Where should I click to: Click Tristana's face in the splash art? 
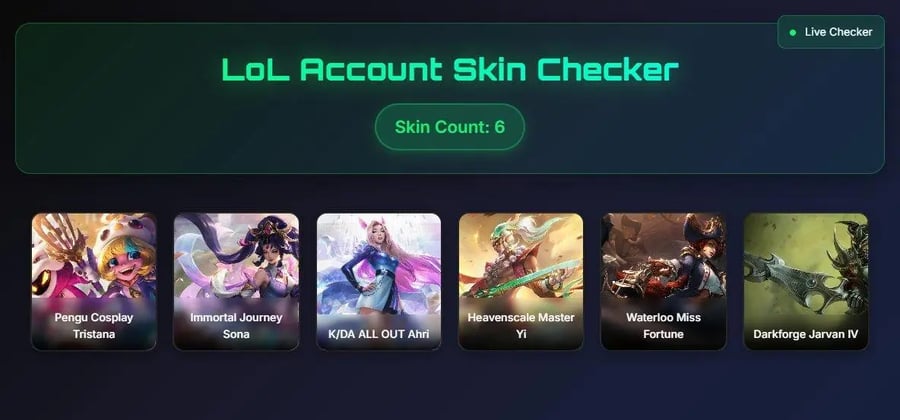coord(125,263)
